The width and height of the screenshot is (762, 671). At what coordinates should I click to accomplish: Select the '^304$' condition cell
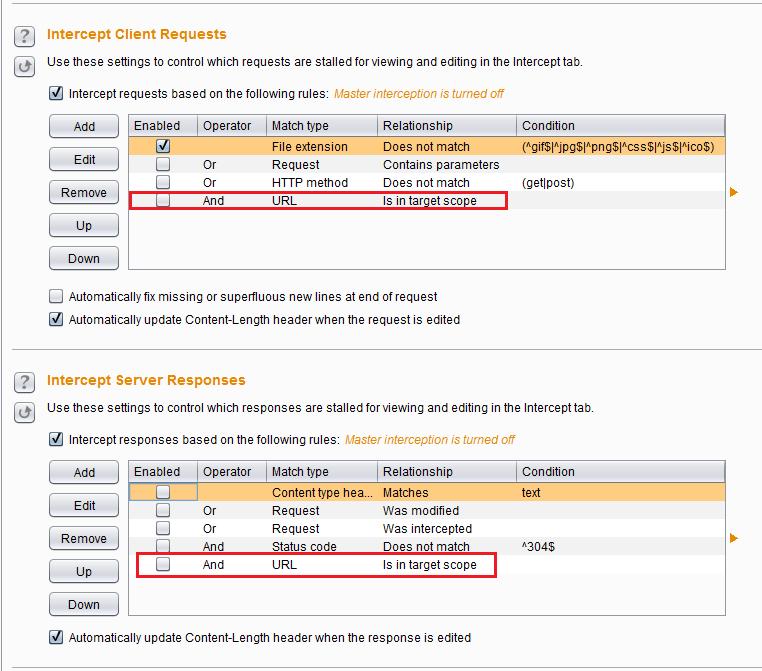tap(621, 546)
